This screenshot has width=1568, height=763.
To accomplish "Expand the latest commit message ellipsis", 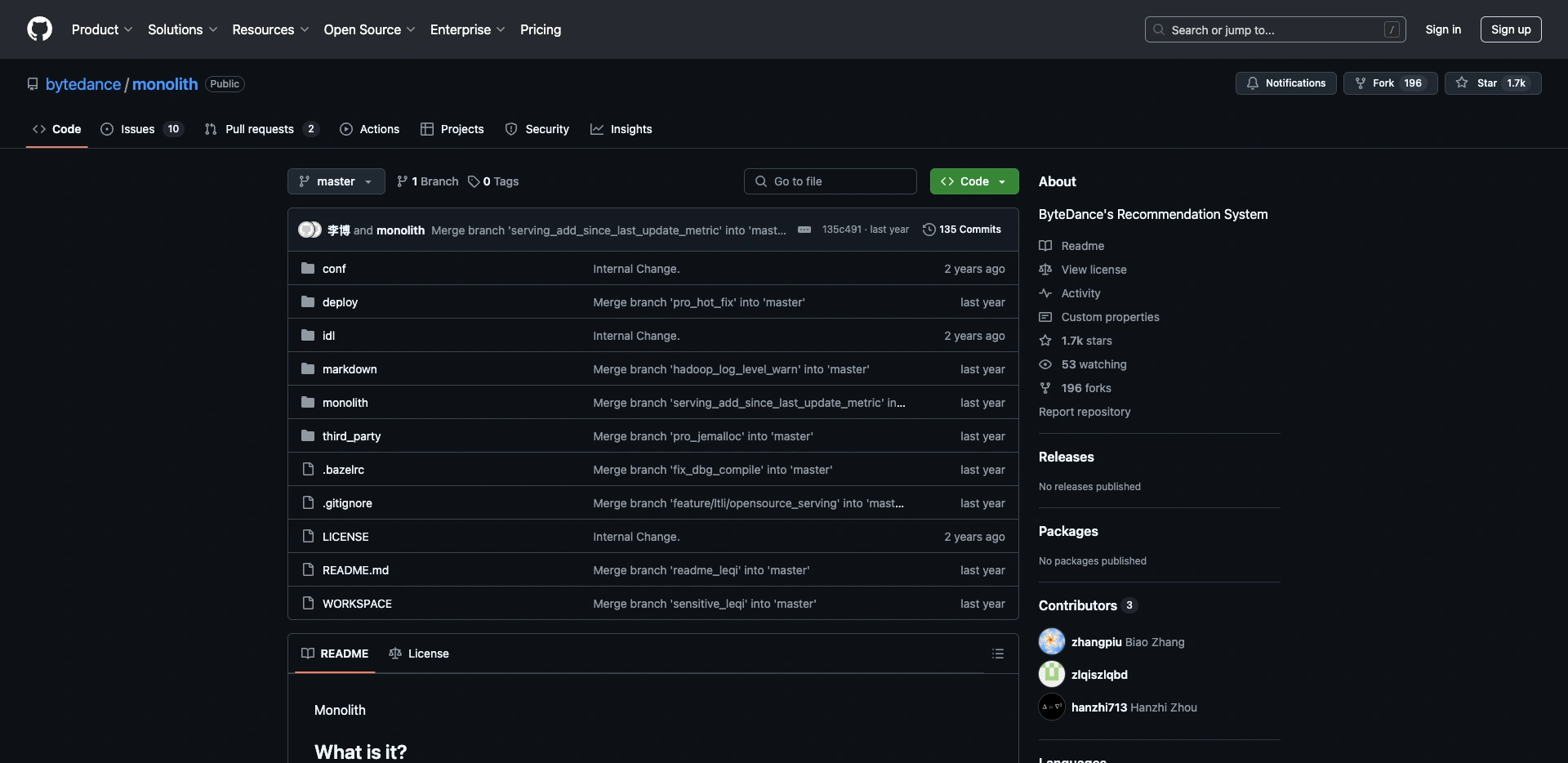I will coord(804,230).
